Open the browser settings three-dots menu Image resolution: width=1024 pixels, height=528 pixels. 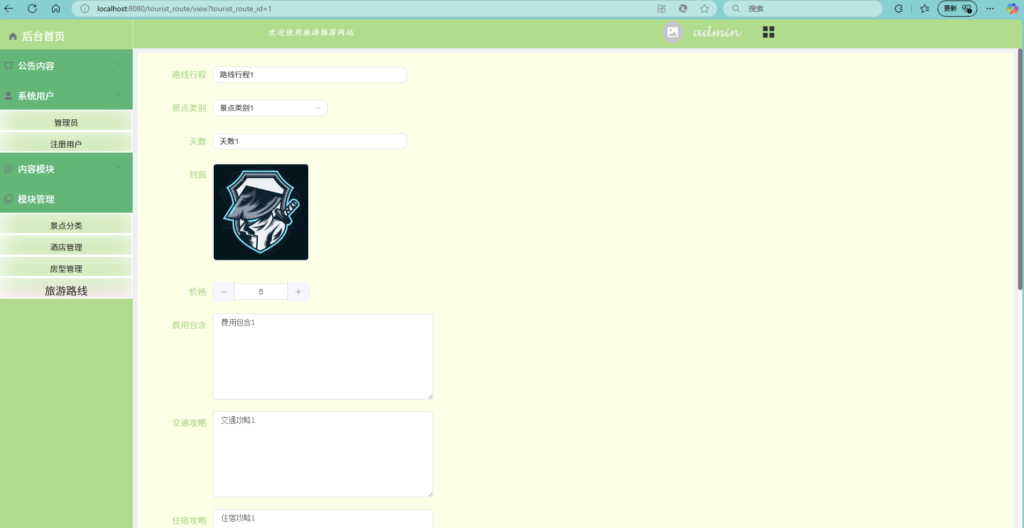click(990, 8)
